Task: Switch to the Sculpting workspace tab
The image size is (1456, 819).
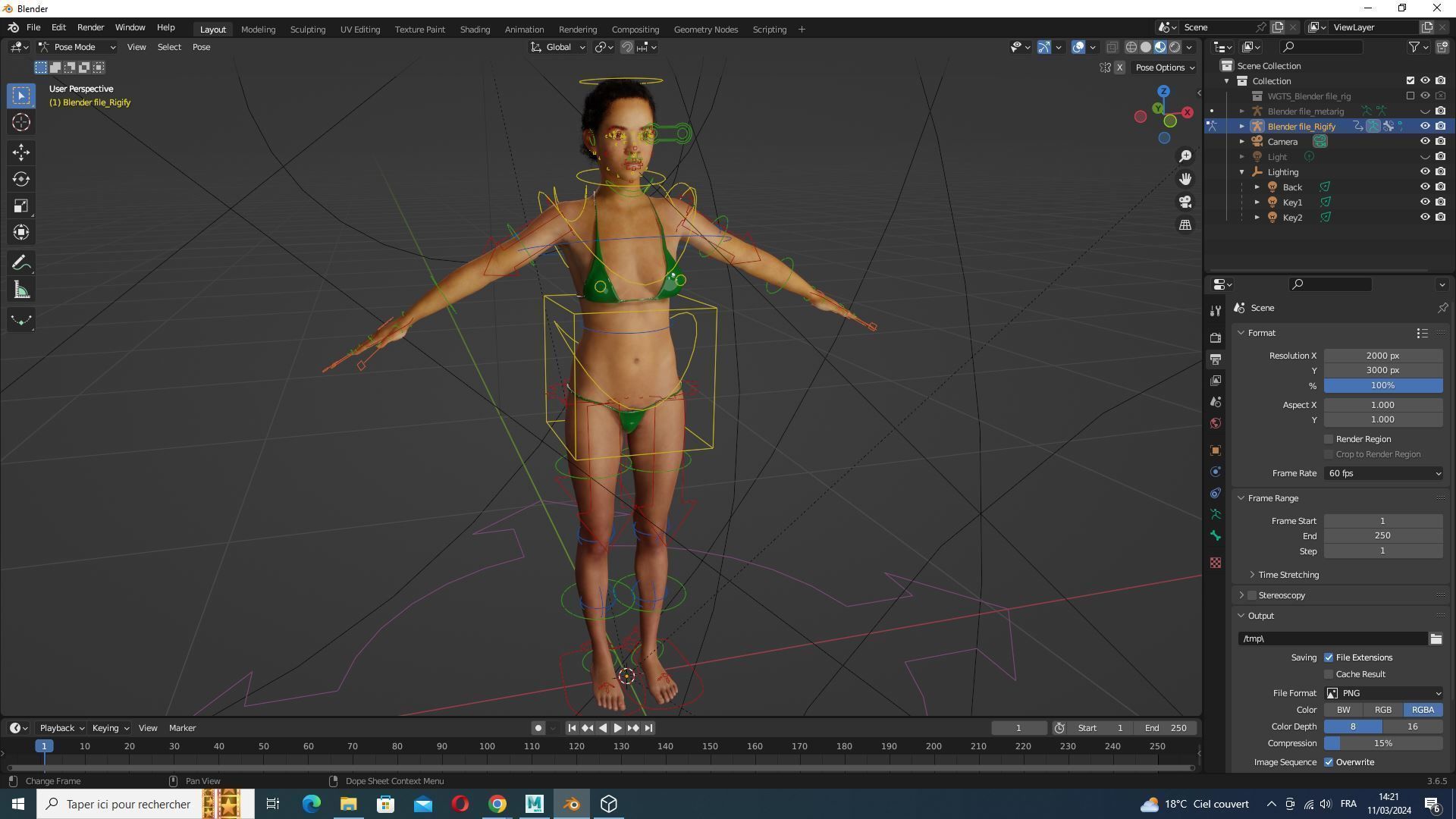Action: coord(307,30)
